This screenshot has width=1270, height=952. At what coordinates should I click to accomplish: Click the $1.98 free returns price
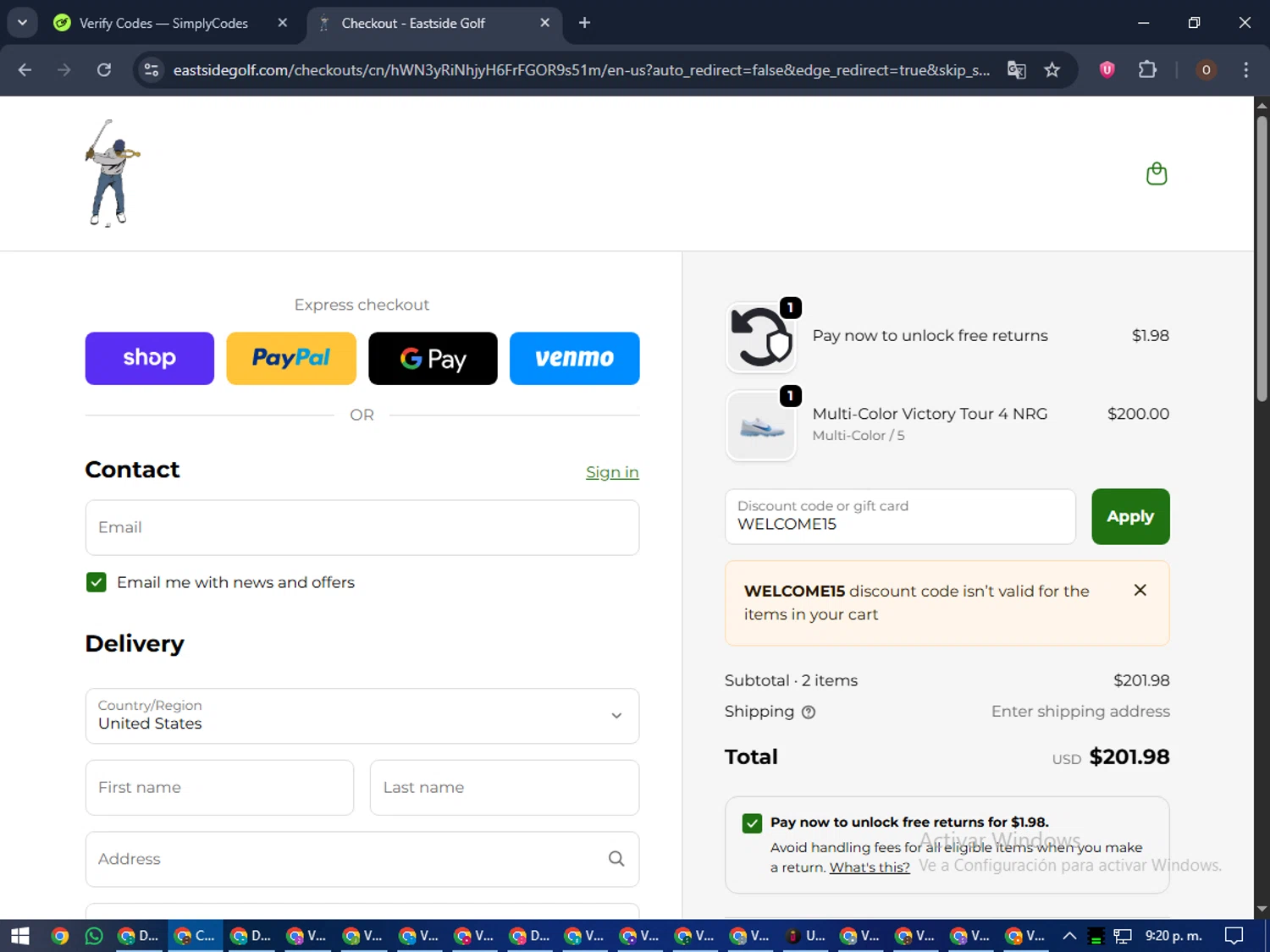[x=1151, y=335]
